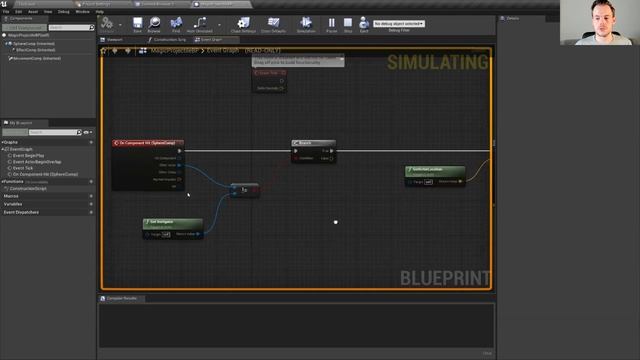Add a new macro with plus icon
Screen dimensions: 640x360
(91, 196)
